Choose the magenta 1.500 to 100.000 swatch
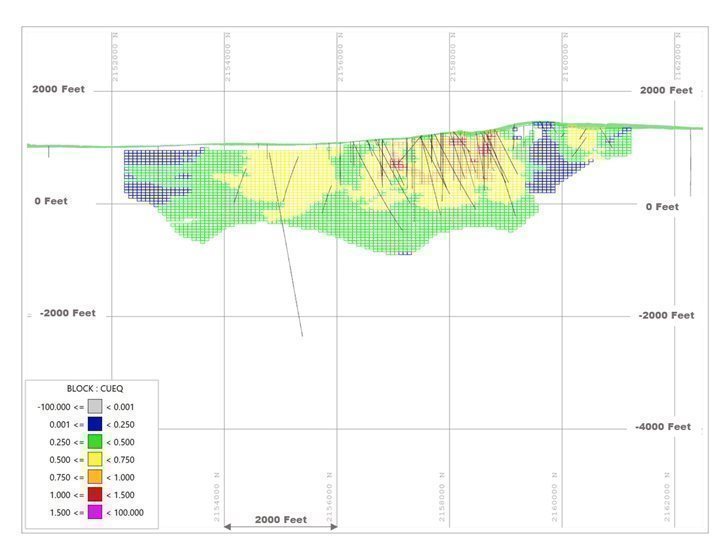 [x=95, y=512]
